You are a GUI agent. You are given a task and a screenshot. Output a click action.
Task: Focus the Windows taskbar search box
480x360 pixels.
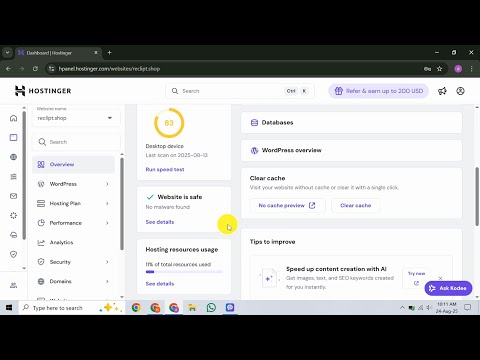coord(72,308)
